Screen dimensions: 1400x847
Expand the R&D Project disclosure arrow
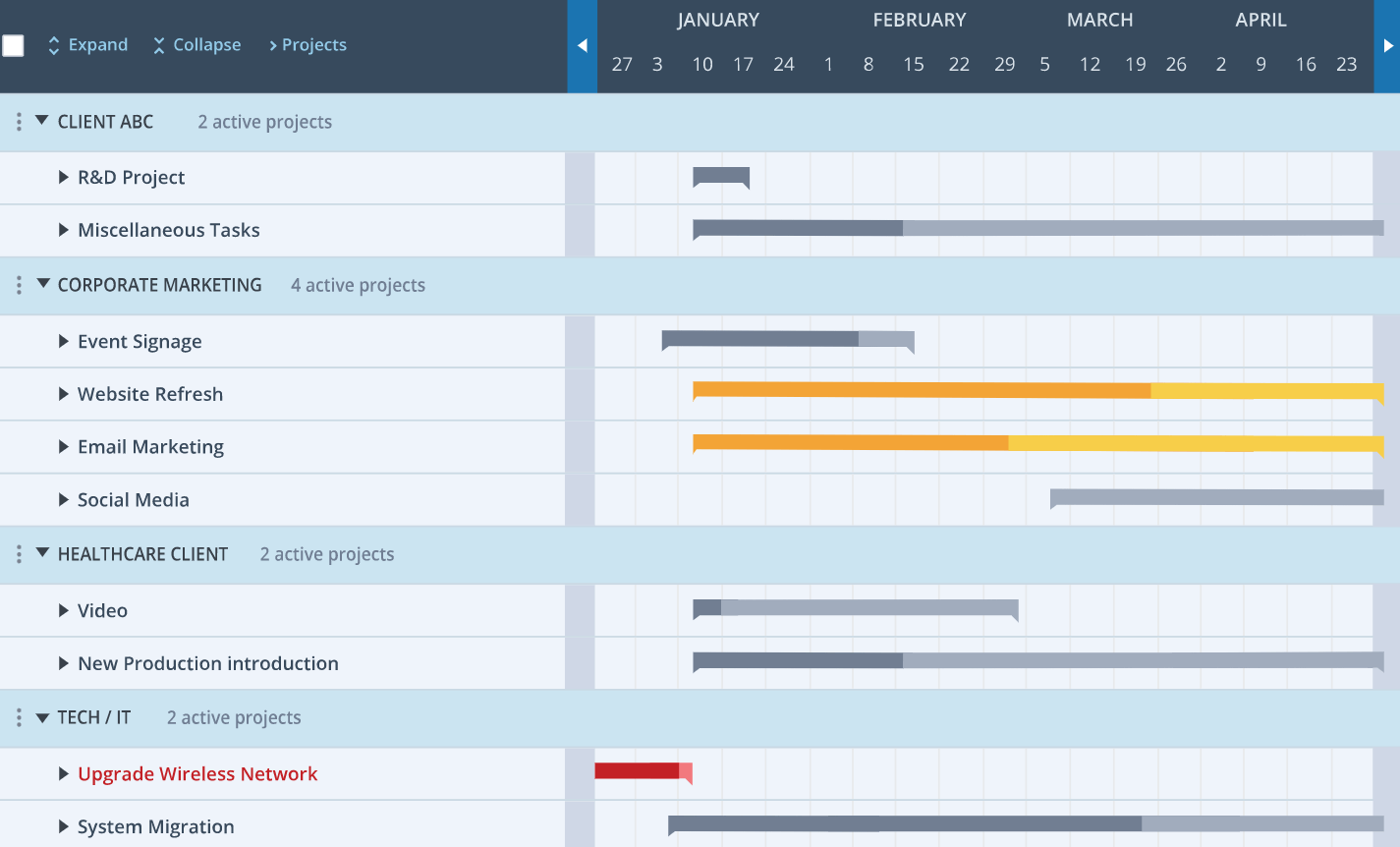click(x=62, y=177)
